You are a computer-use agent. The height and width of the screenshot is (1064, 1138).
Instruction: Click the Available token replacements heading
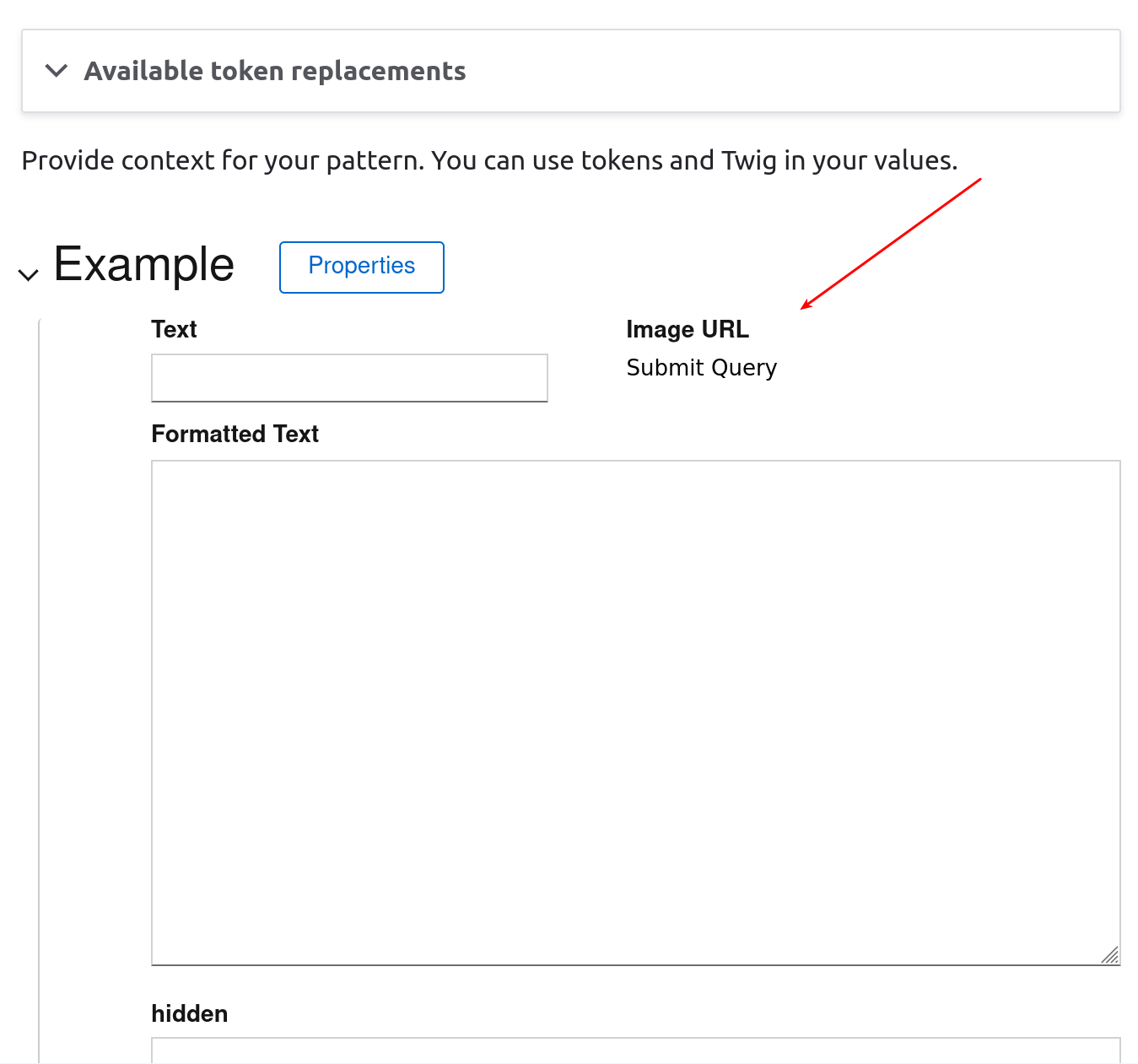pyautogui.click(x=274, y=71)
